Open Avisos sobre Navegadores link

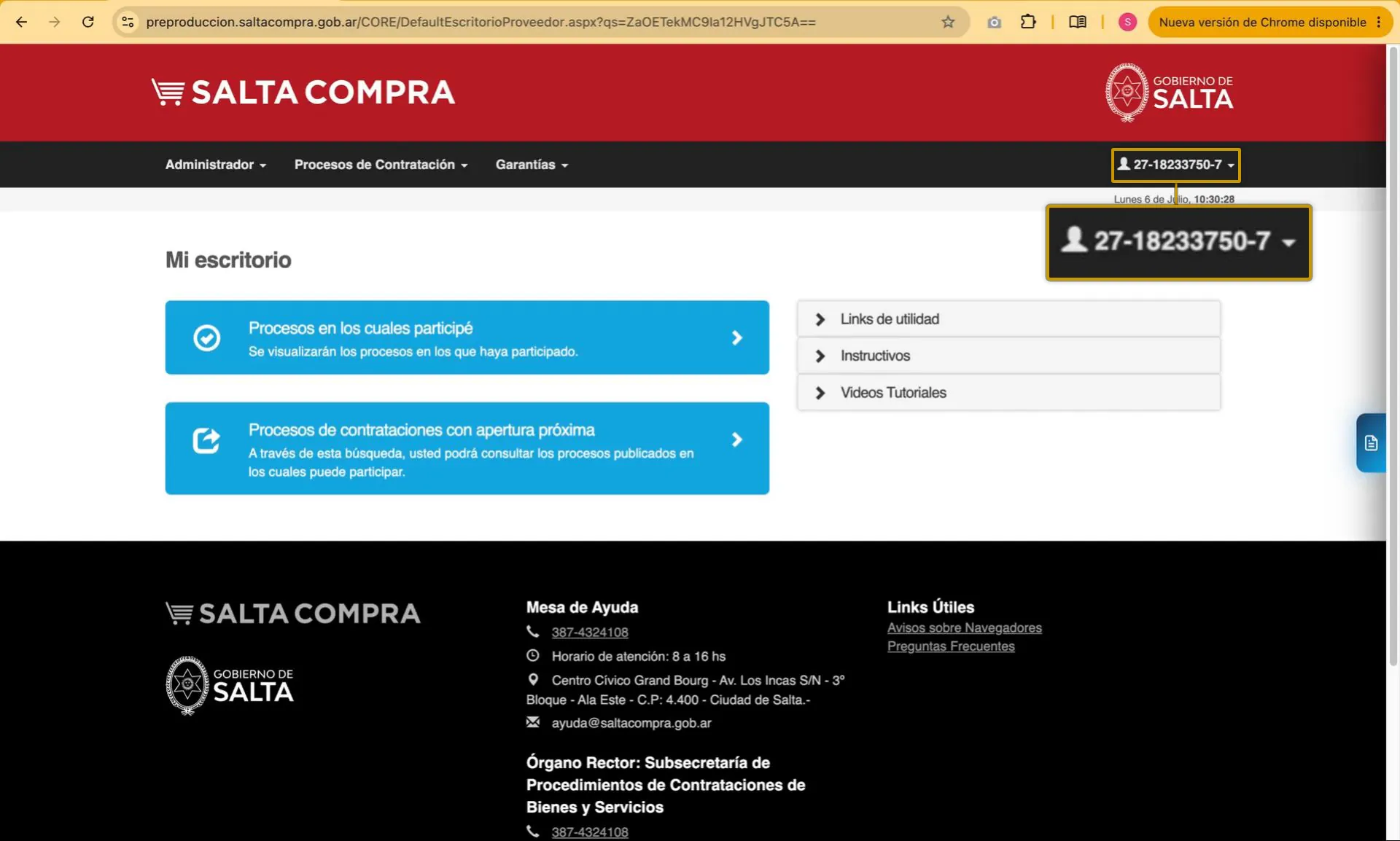964,627
